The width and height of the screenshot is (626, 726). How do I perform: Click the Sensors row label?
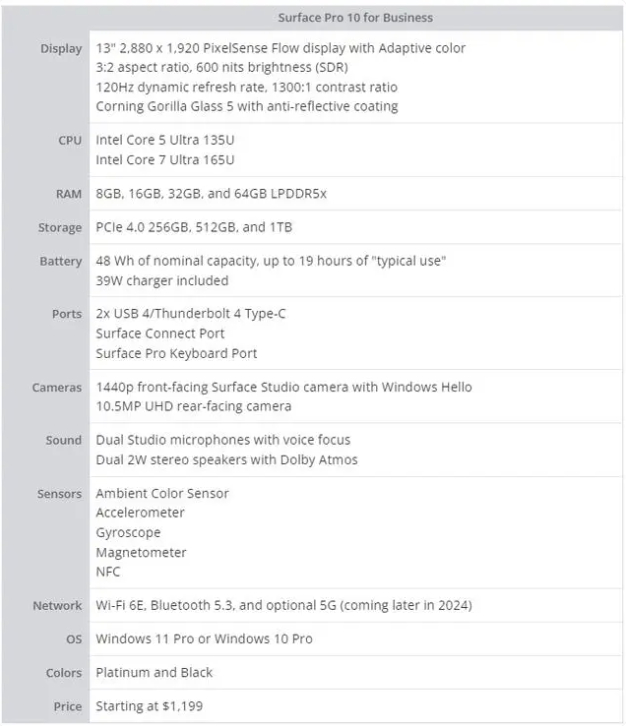click(x=59, y=493)
